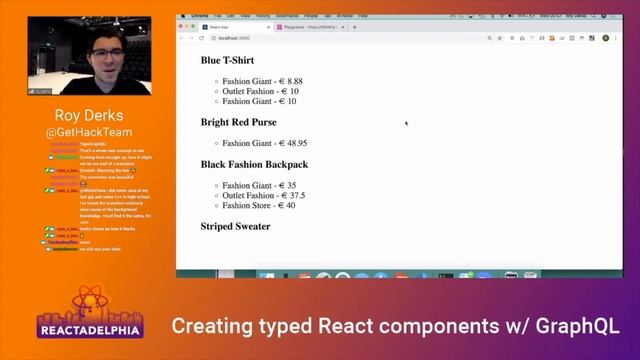Click the Outlet Fashion - € 37.5 row
Viewport: 640px width, 360px height.
[264, 195]
